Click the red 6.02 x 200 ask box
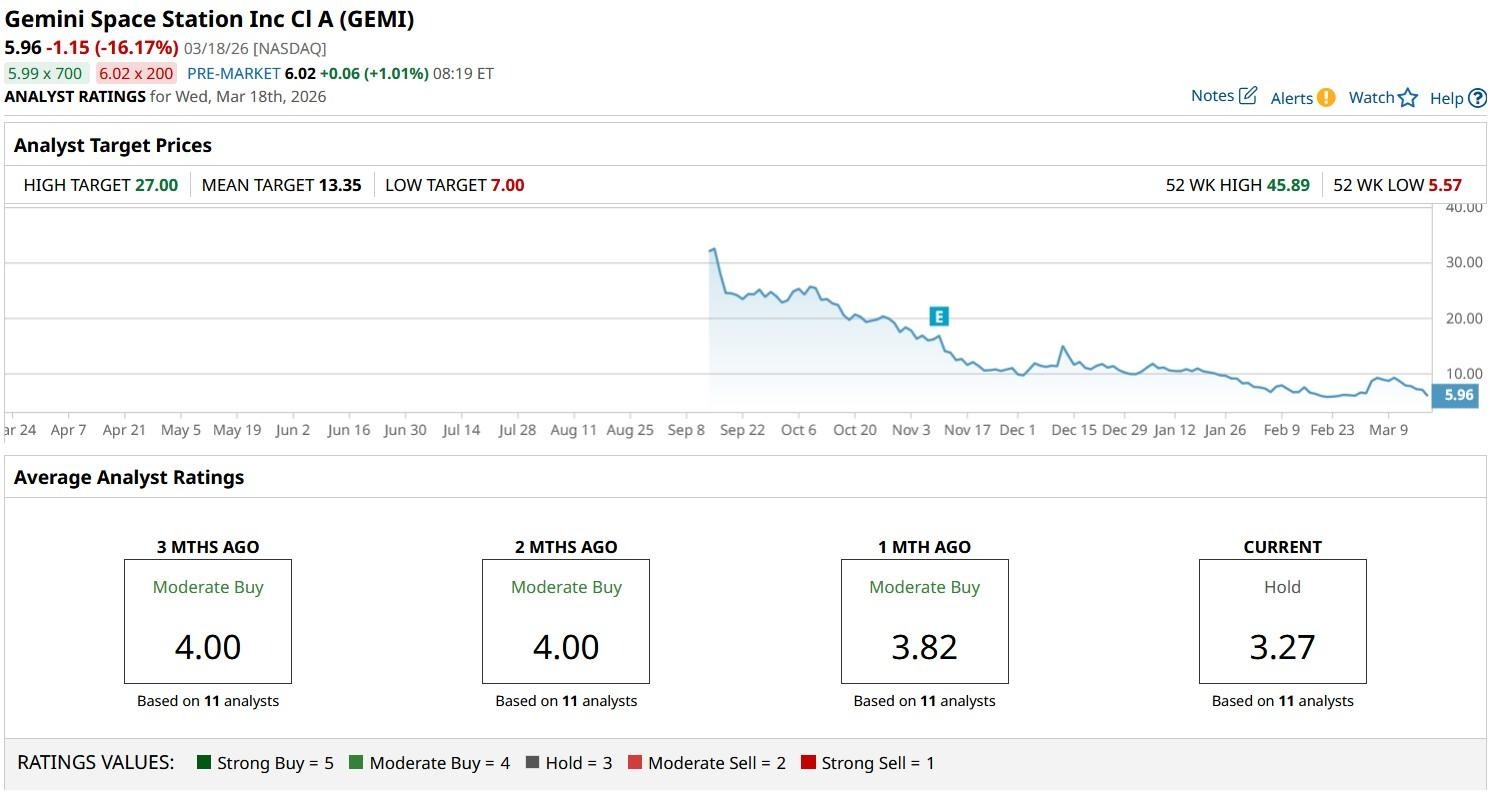 coord(136,73)
